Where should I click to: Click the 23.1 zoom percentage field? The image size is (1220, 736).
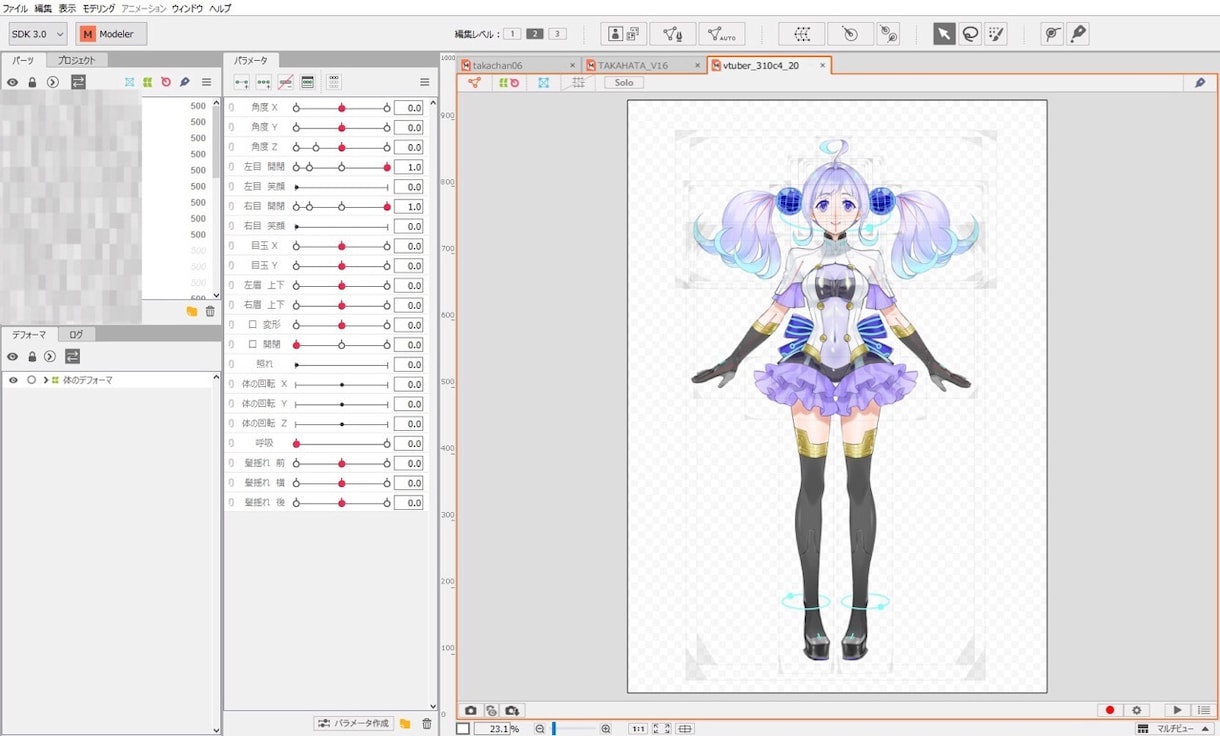491,729
